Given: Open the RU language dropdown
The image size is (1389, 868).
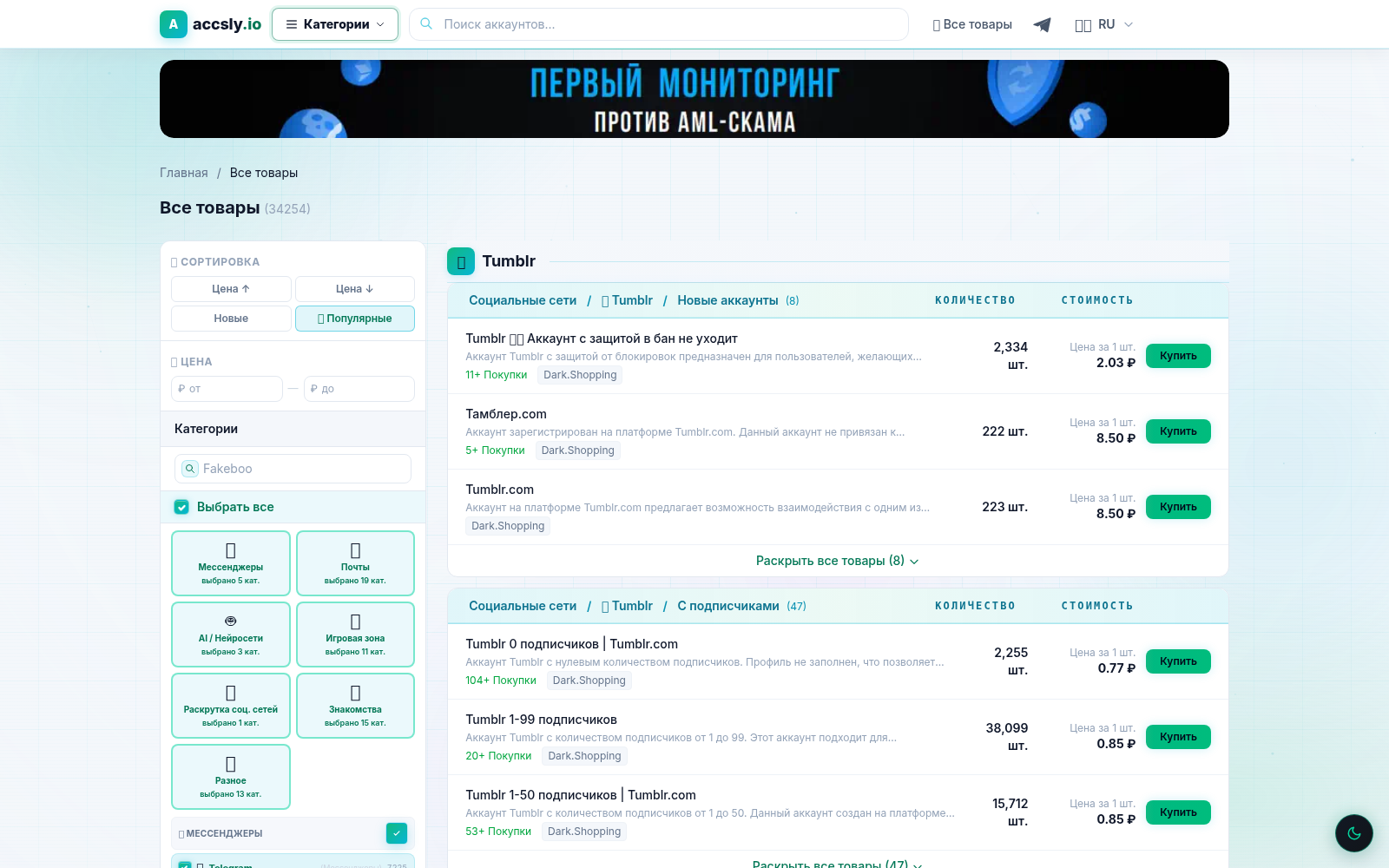Looking at the screenshot, I should pyautogui.click(x=1104, y=24).
